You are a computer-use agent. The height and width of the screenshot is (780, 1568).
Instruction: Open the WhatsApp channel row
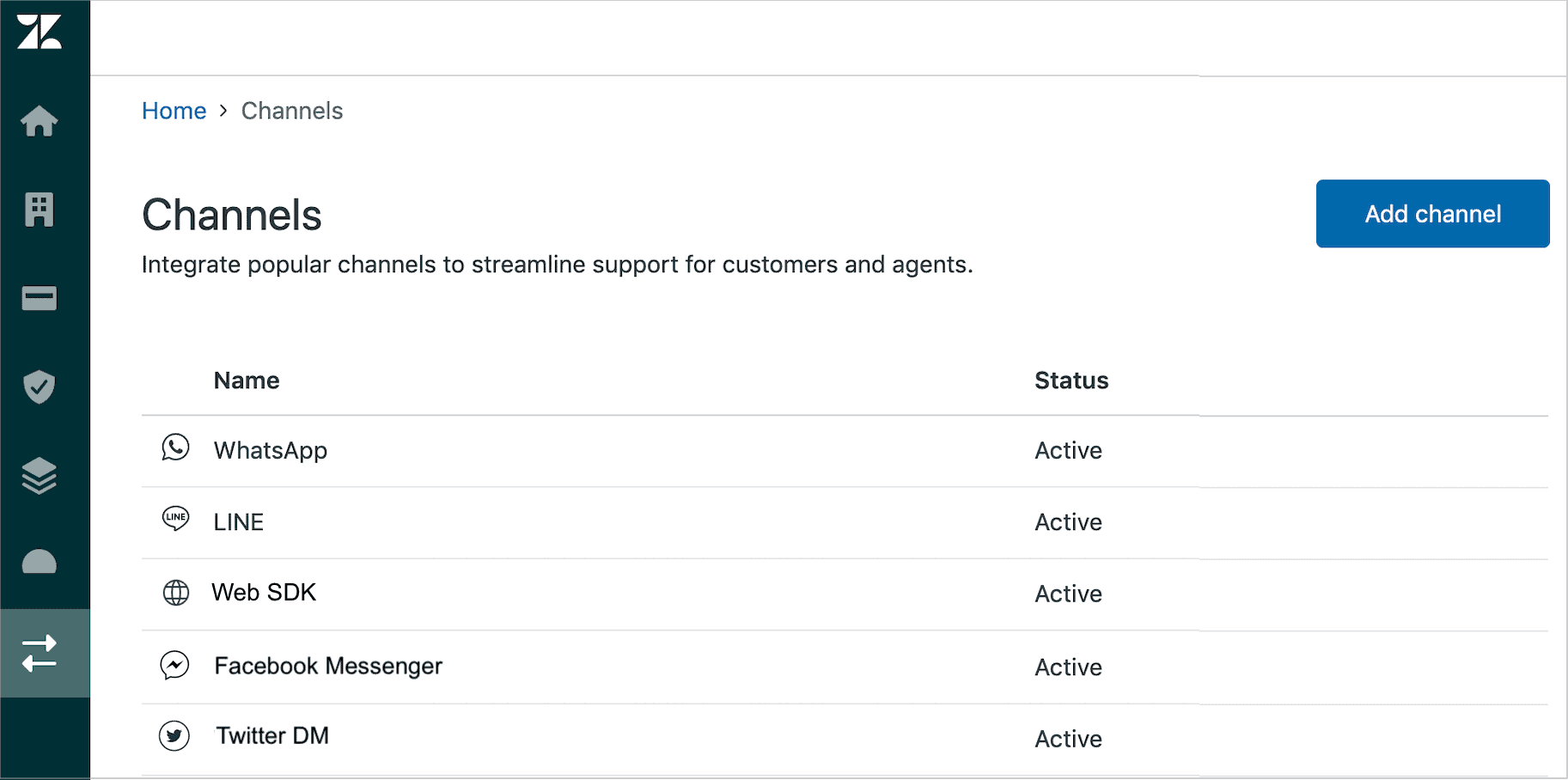(x=845, y=451)
